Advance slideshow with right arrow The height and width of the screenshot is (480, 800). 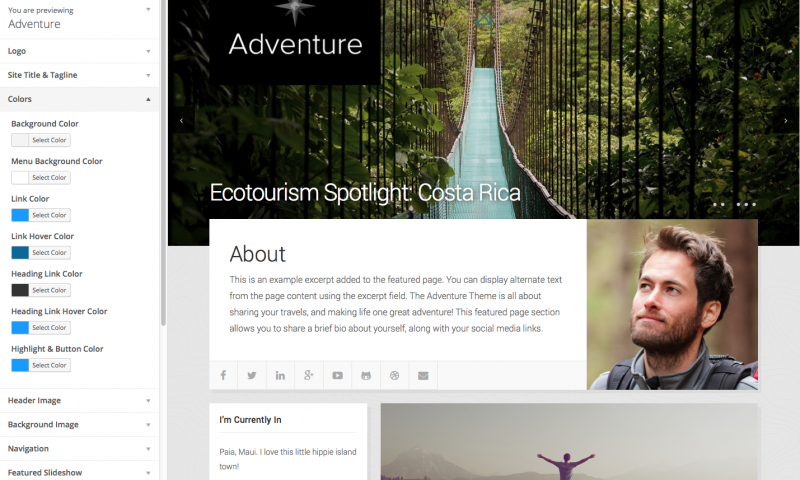coord(786,120)
